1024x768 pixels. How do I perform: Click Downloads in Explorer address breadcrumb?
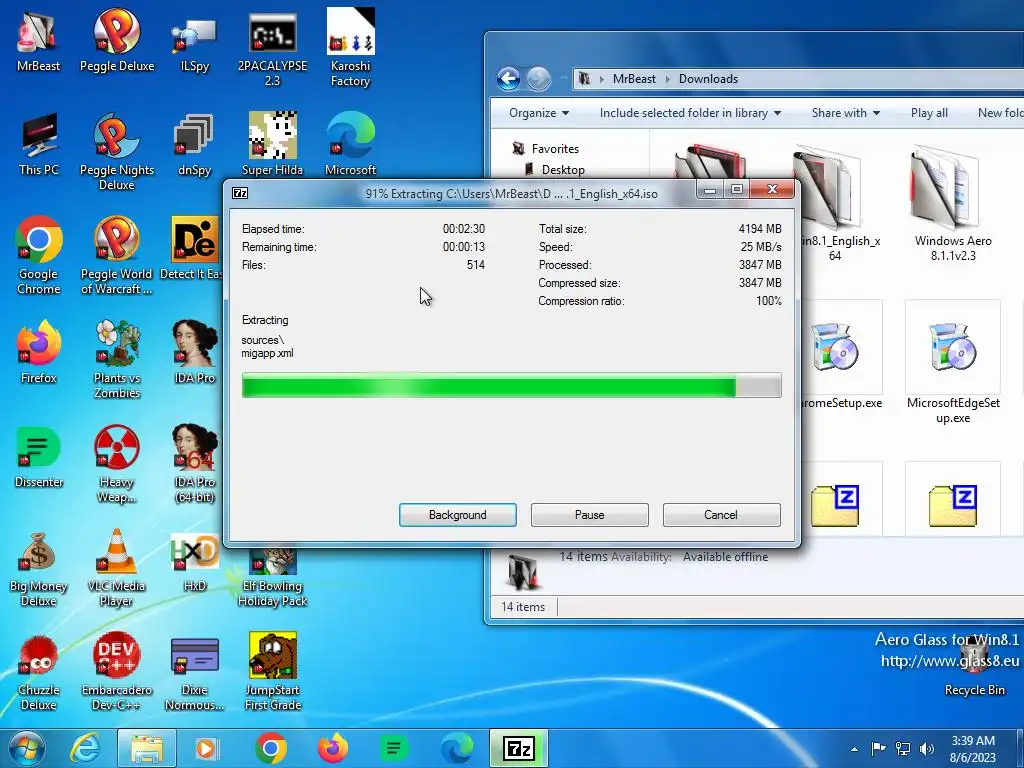pos(708,78)
